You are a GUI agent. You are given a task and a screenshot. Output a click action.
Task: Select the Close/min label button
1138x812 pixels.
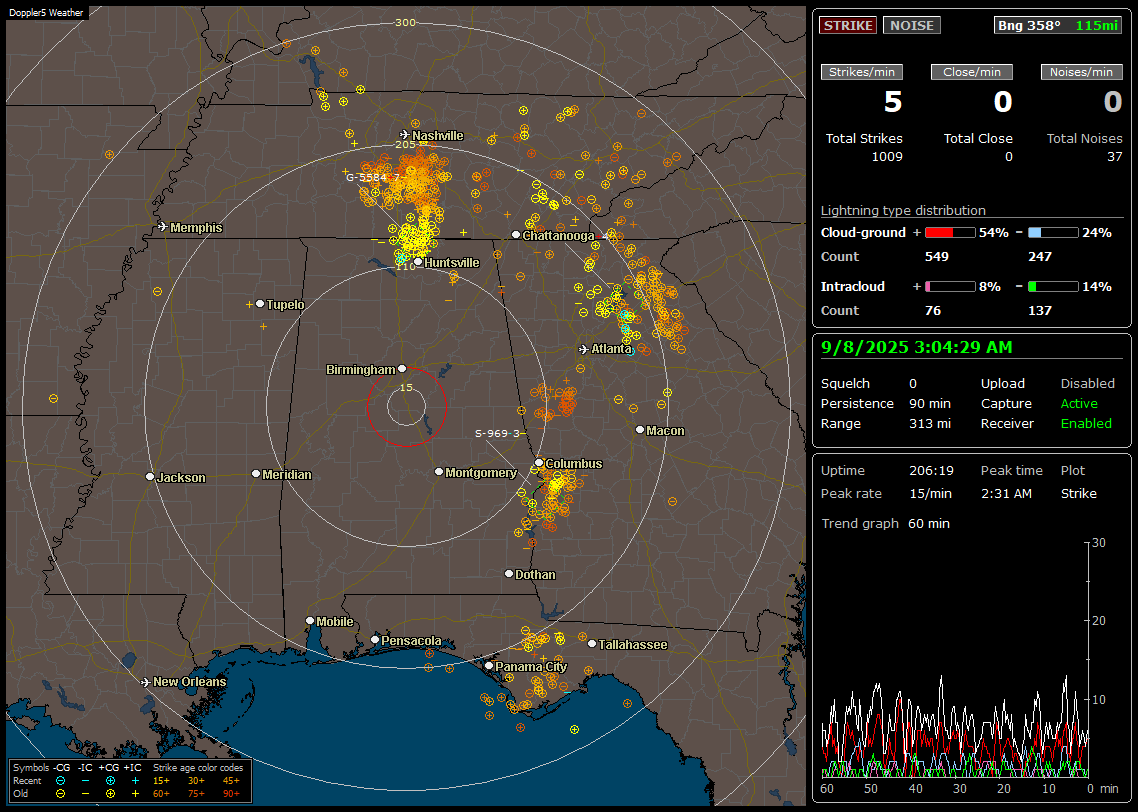pyautogui.click(x=972, y=72)
